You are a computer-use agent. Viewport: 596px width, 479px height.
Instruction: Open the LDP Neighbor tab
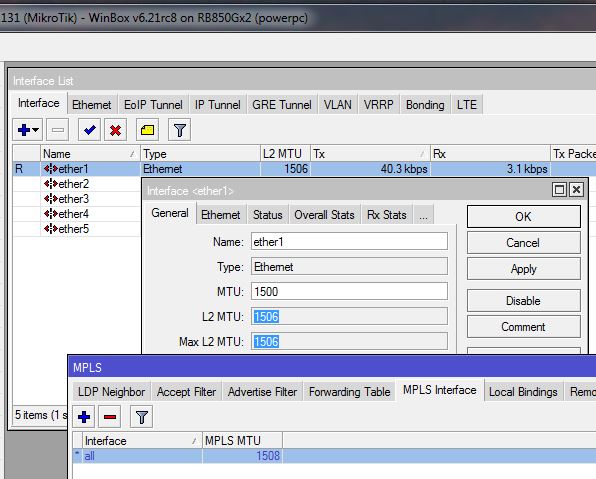[x=111, y=392]
